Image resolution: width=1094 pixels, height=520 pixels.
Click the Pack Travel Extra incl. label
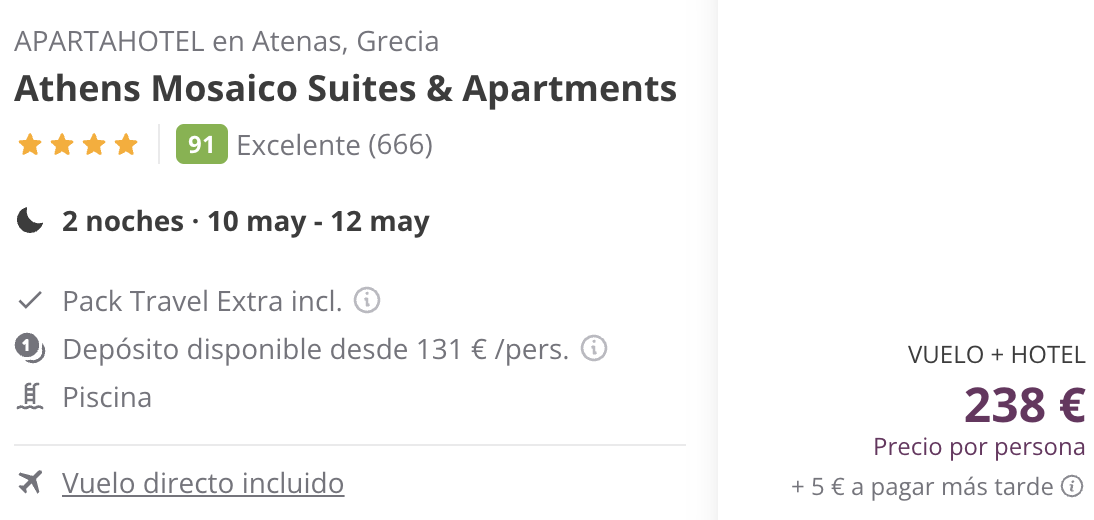[x=202, y=302]
